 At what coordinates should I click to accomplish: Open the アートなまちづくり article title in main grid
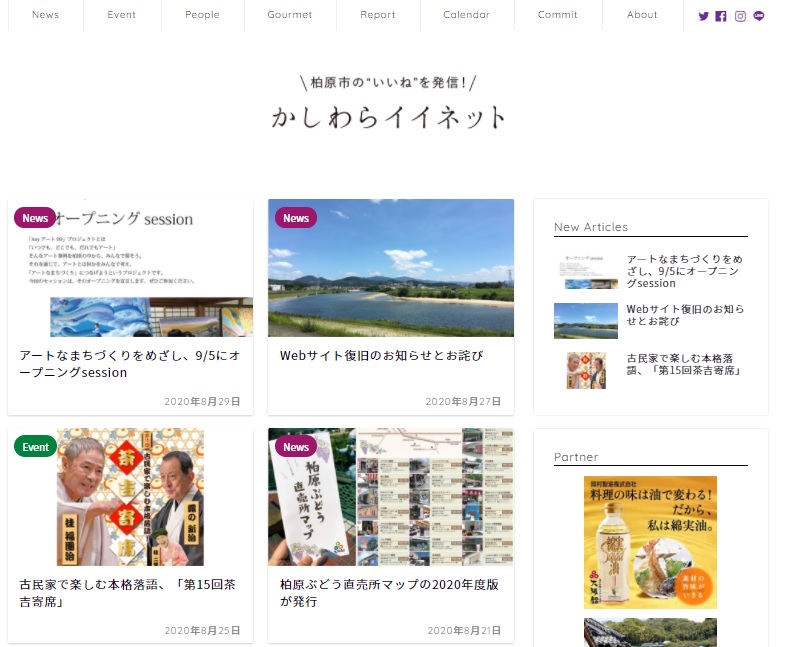click(x=129, y=364)
